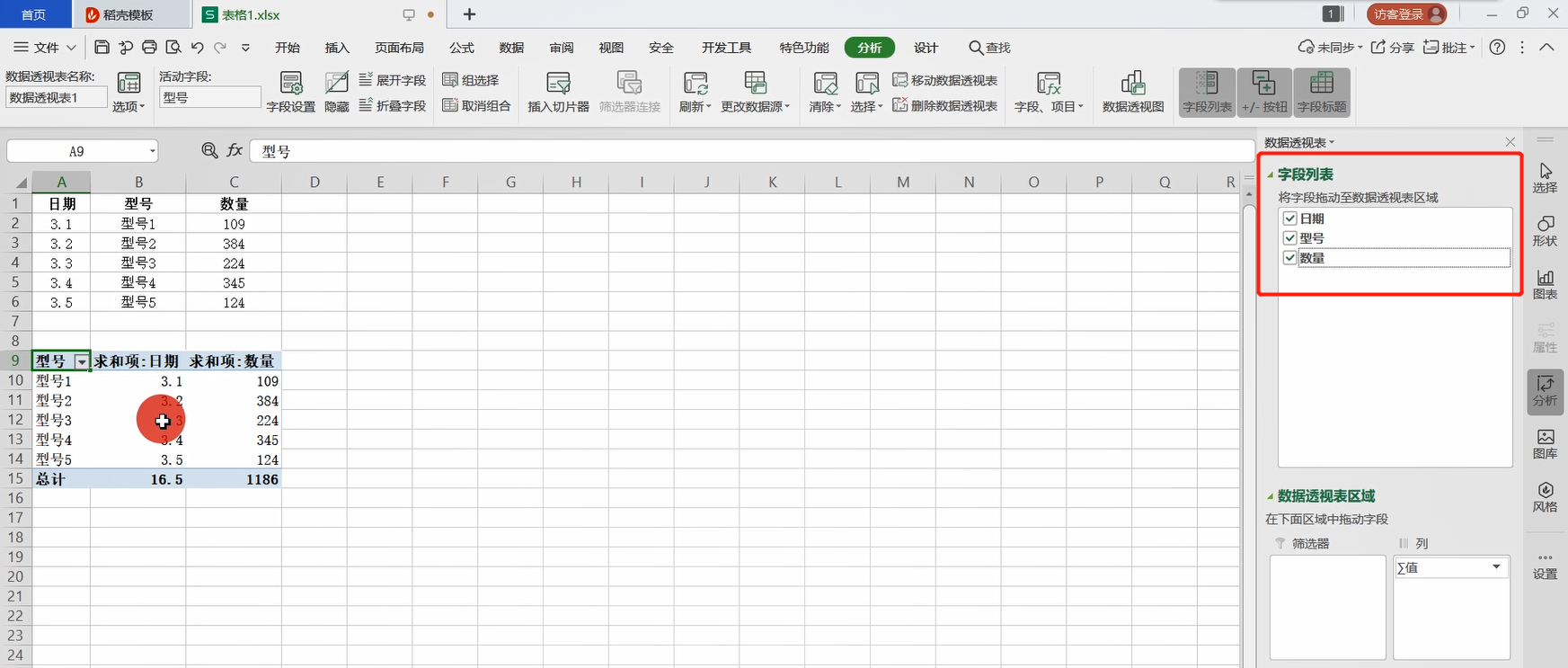Click the 未同步 sync status button
Image resolution: width=1568 pixels, height=668 pixels.
coord(1330,48)
